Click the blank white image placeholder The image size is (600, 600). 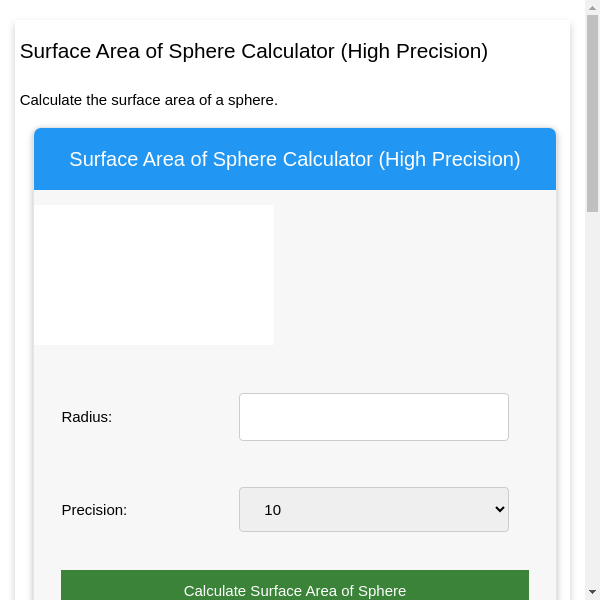154,275
